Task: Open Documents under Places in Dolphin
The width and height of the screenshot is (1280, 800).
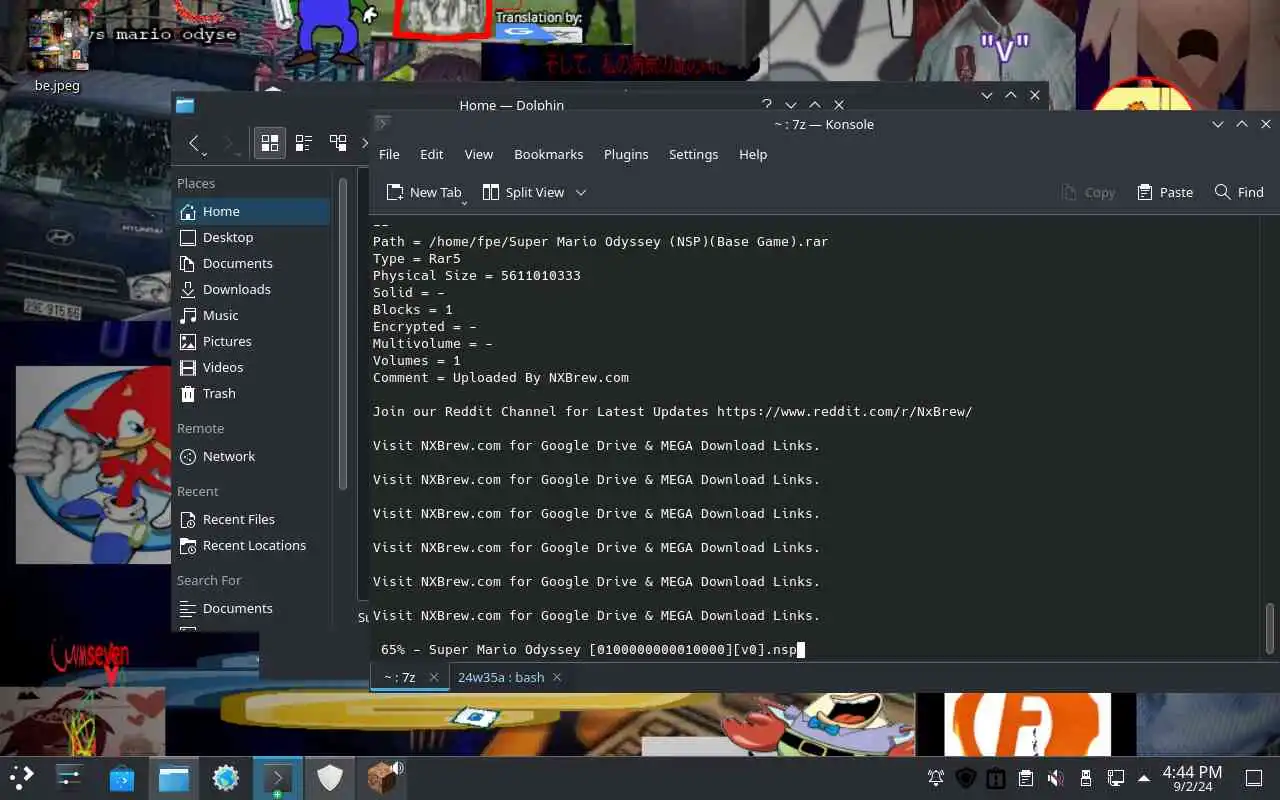Action: pos(253,263)
